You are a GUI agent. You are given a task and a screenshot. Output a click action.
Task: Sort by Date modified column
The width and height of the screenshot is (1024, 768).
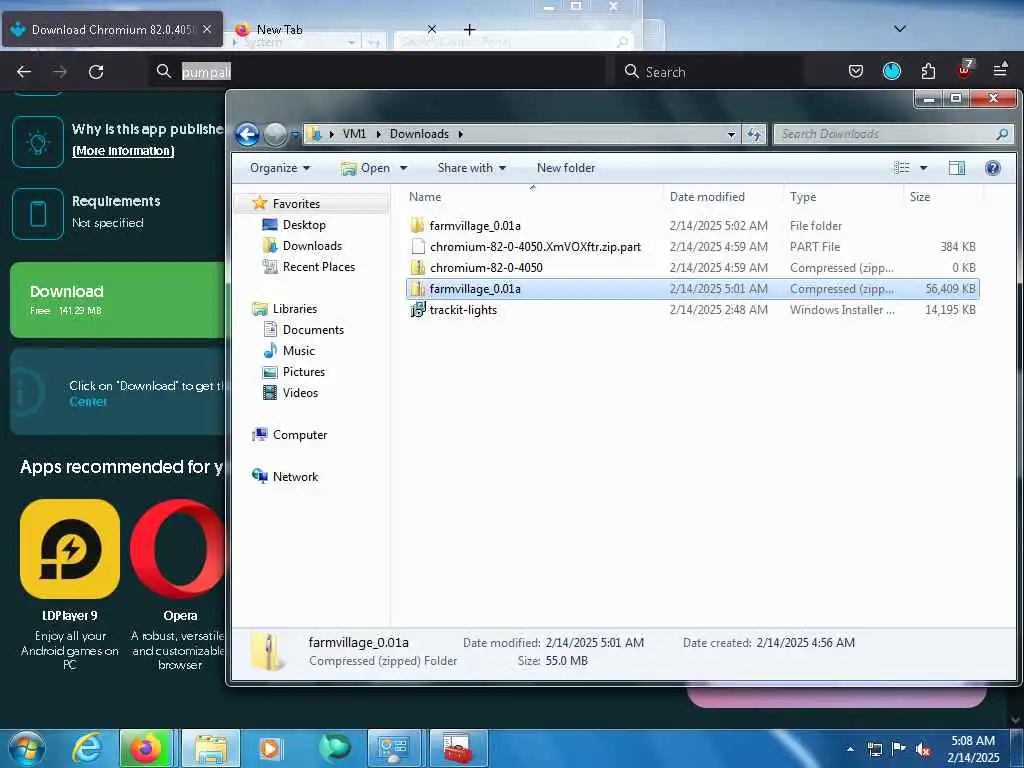click(x=724, y=197)
